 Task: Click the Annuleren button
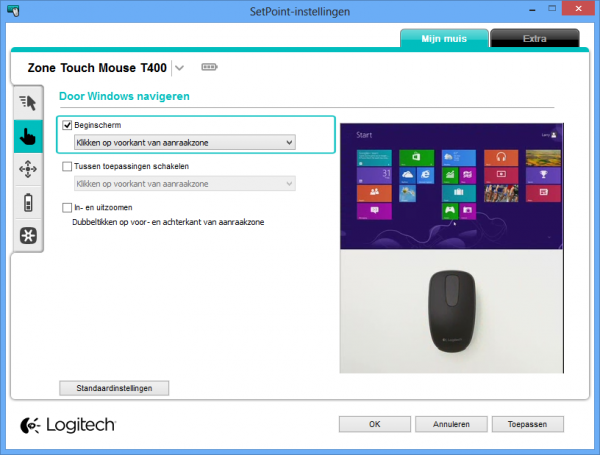(451, 424)
